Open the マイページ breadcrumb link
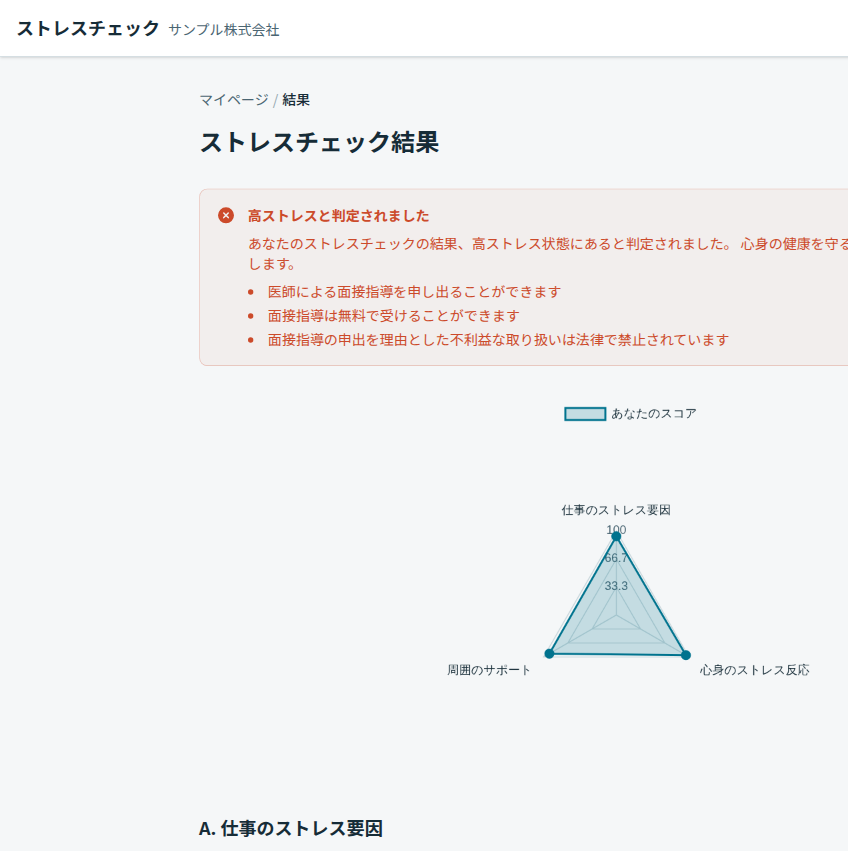Screen dimensions: 848x851 (233, 100)
